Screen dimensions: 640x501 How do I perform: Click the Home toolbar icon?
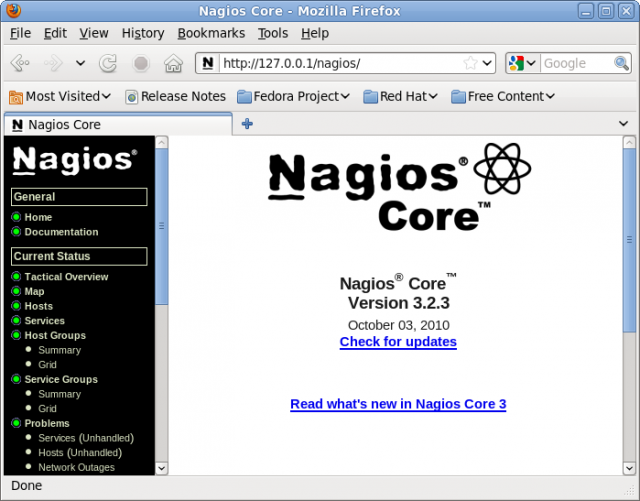click(x=173, y=63)
